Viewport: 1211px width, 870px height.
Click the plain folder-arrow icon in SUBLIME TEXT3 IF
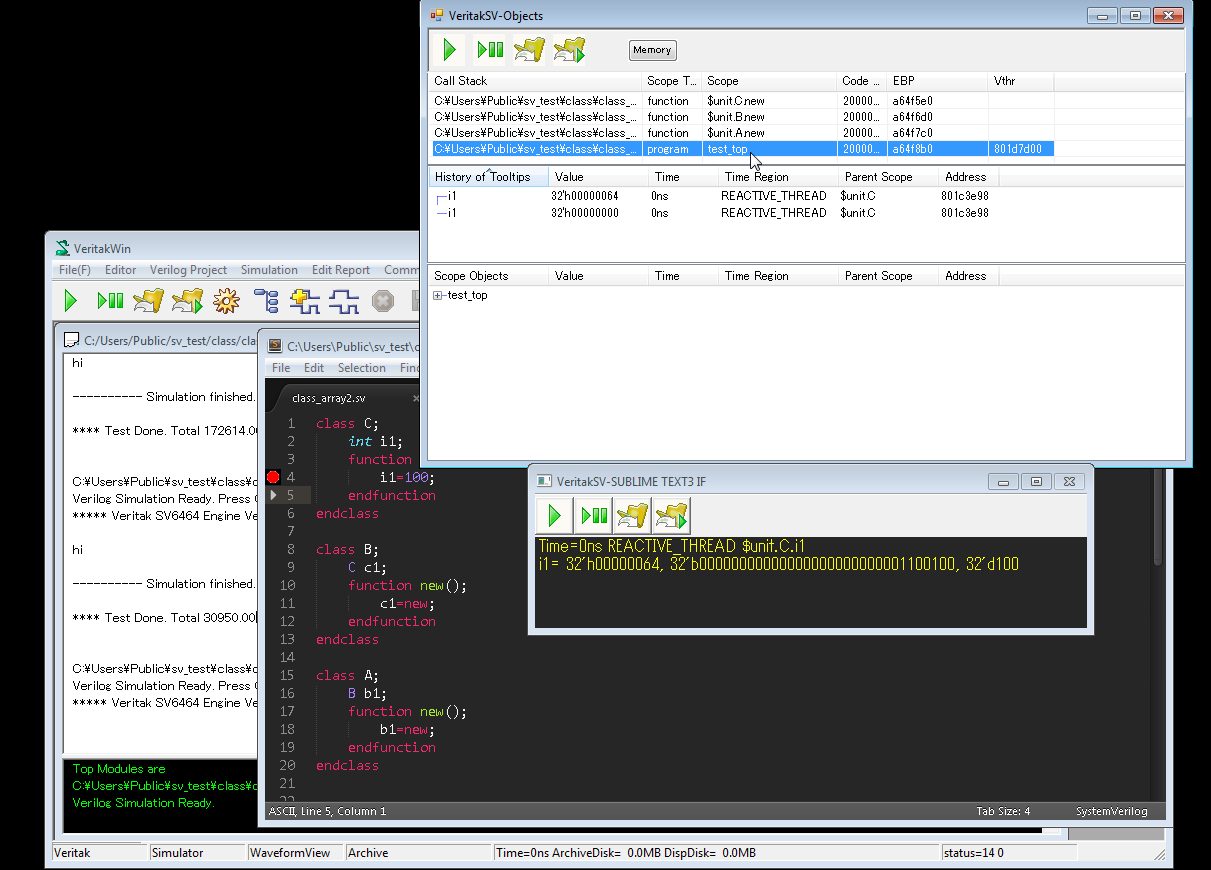[x=632, y=516]
